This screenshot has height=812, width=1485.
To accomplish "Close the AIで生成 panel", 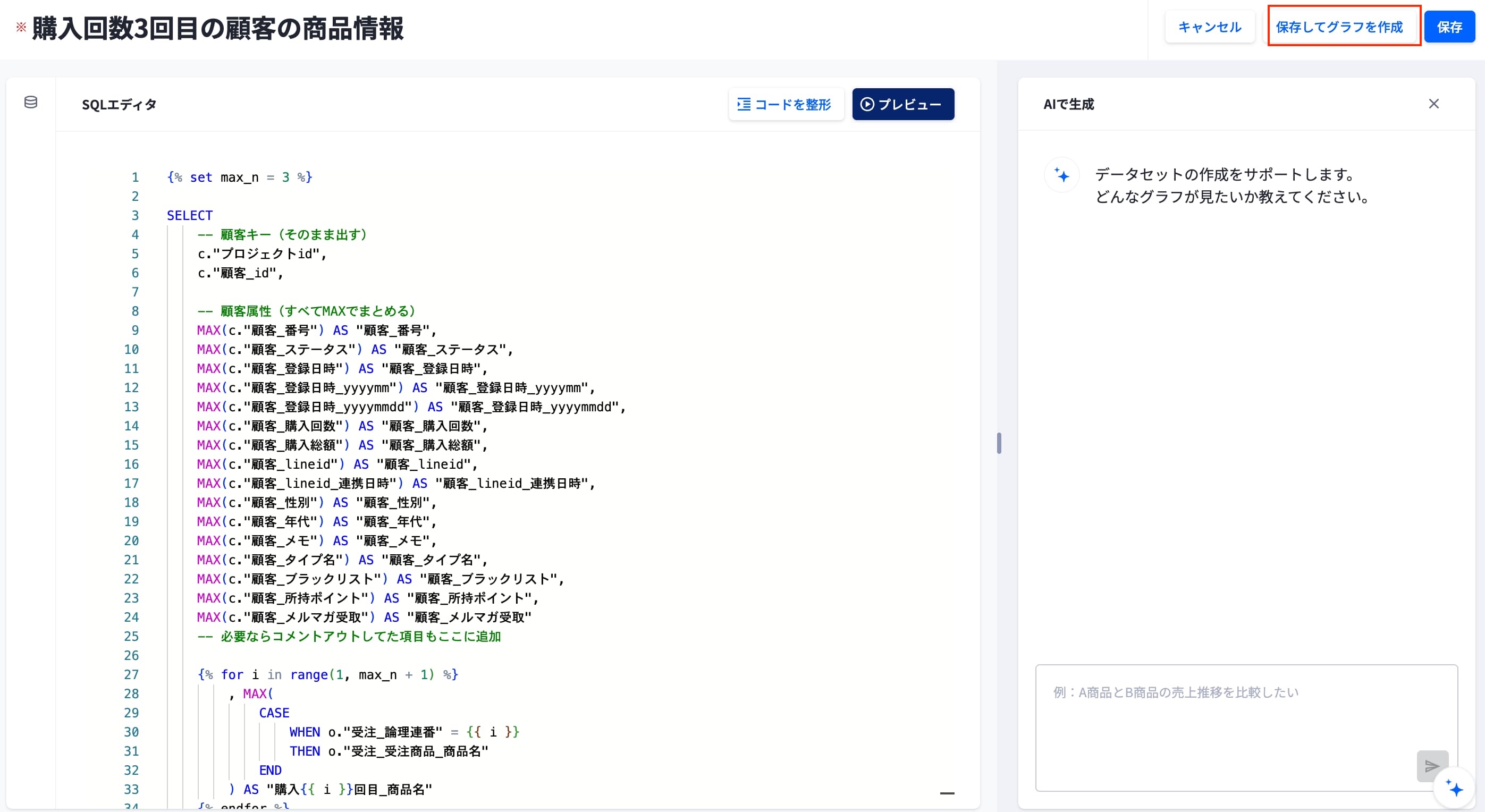I will click(1433, 104).
